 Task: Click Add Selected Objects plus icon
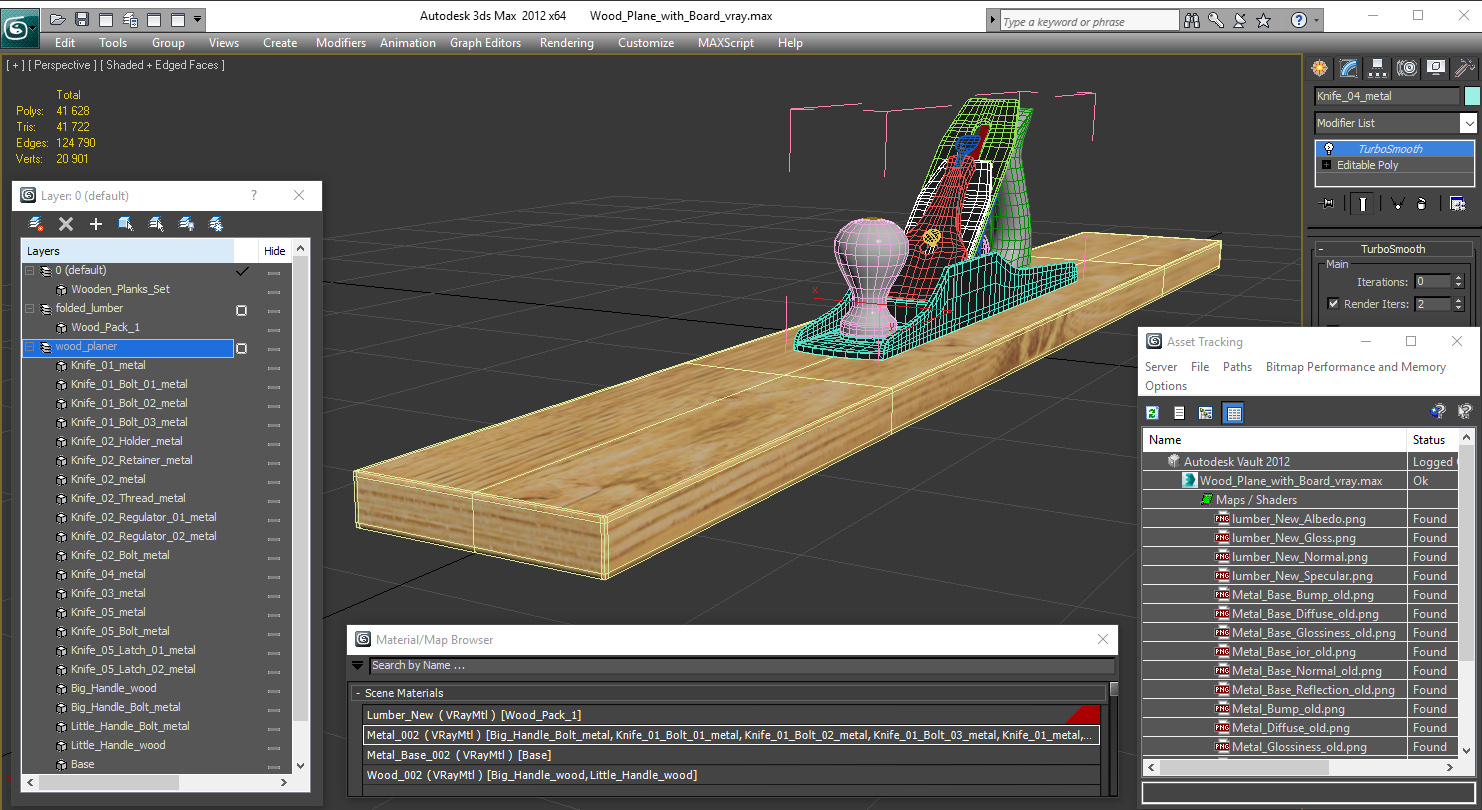96,224
